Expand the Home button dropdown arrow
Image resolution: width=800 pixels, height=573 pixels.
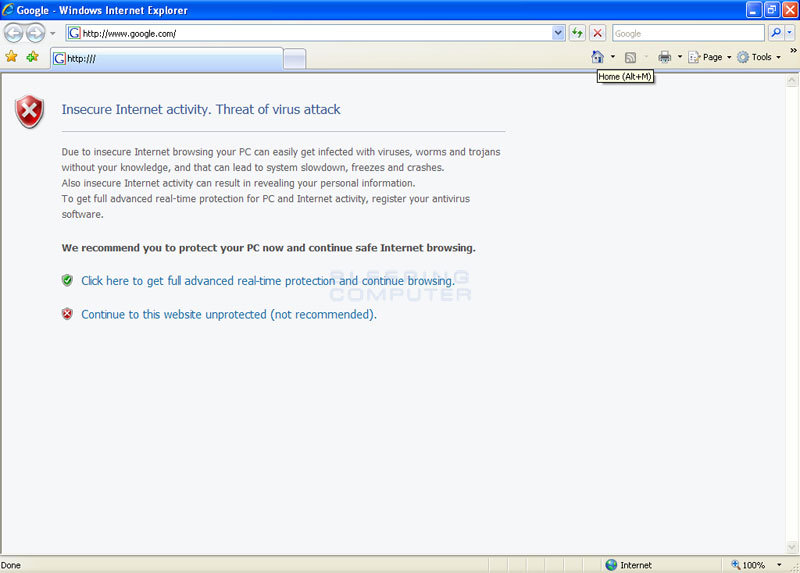[x=613, y=57]
